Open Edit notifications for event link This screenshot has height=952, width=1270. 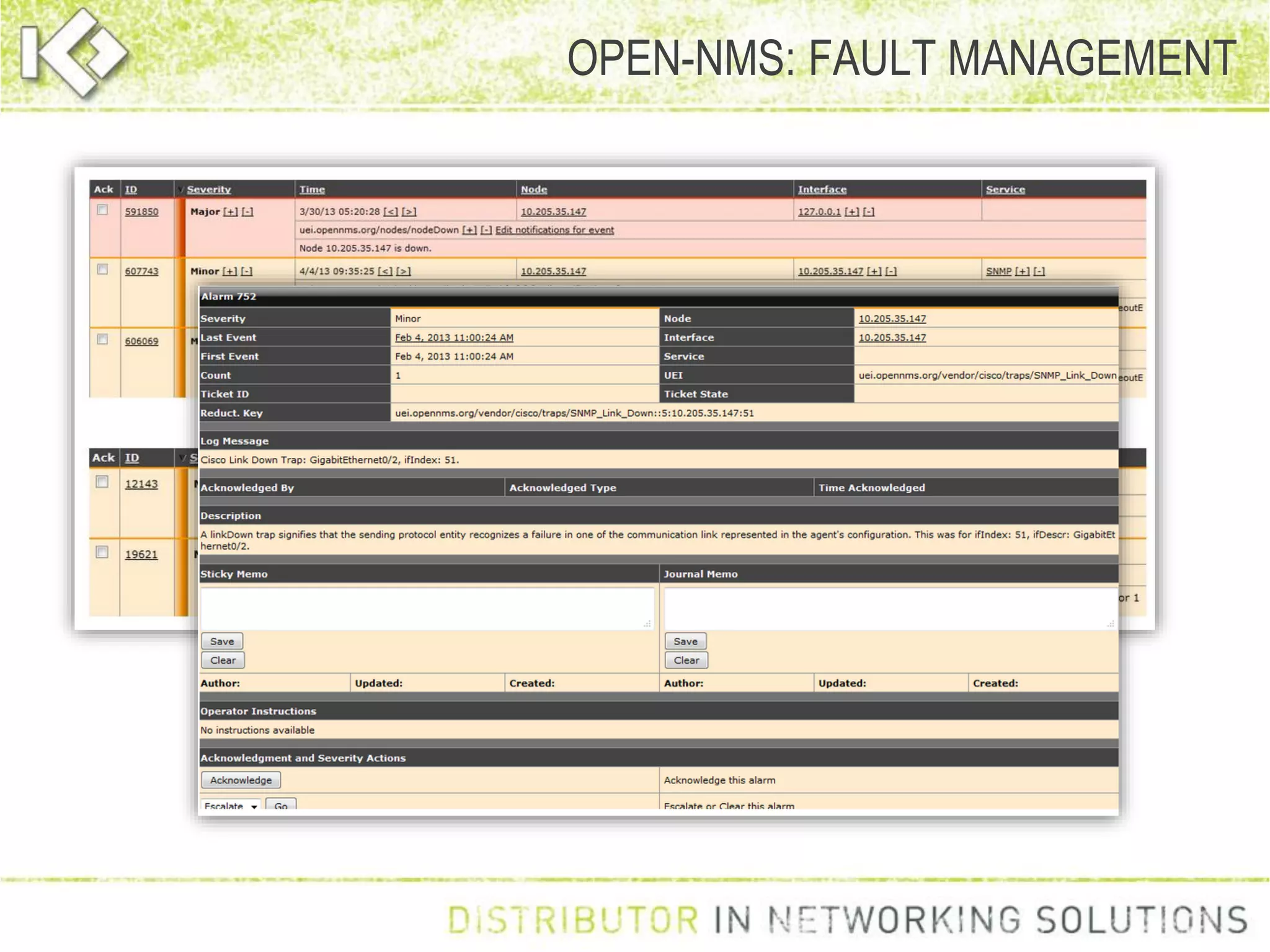pyautogui.click(x=554, y=230)
